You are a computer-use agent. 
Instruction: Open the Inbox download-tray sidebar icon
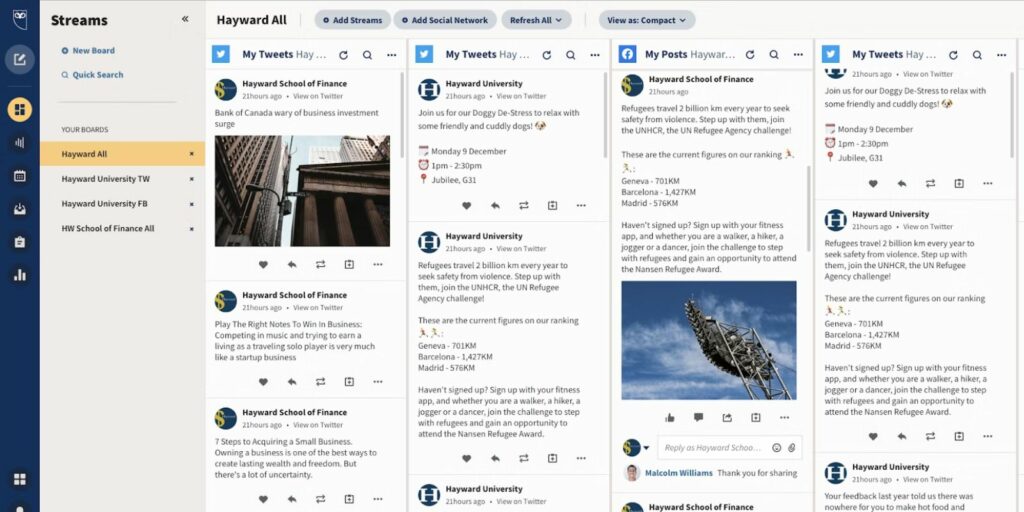coord(20,209)
